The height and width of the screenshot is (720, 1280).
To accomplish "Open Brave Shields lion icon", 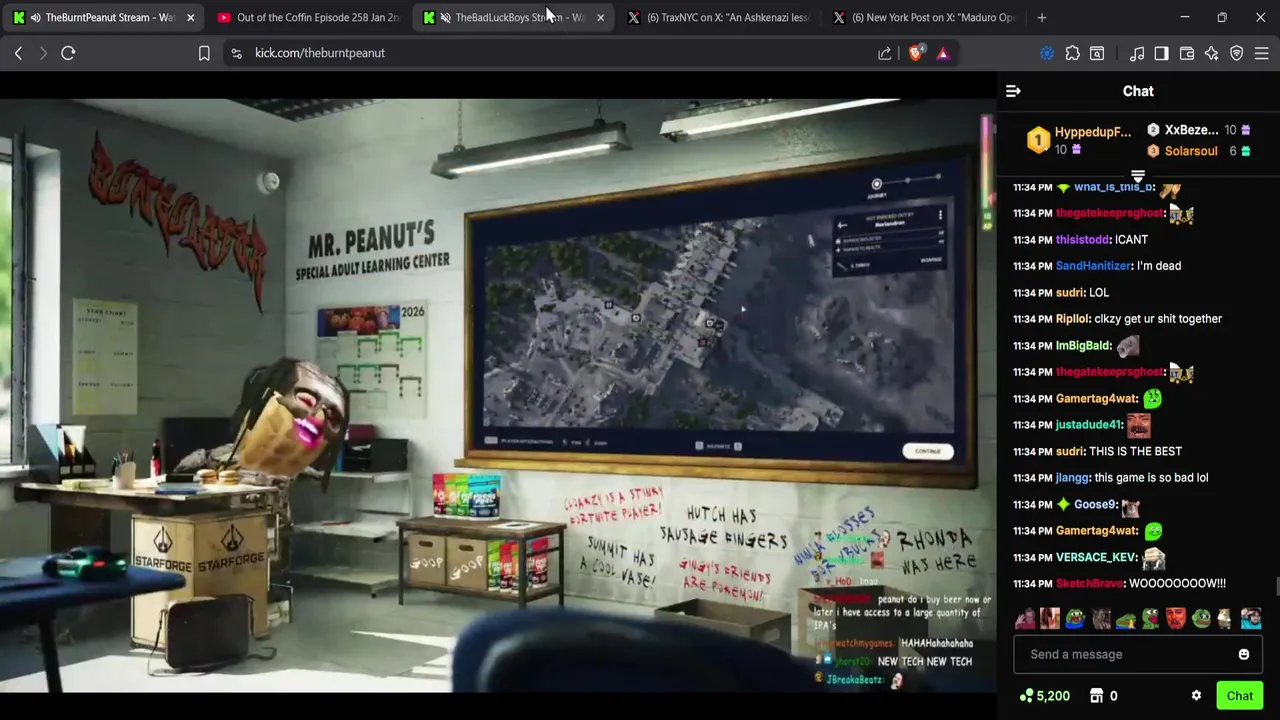I will click(915, 53).
